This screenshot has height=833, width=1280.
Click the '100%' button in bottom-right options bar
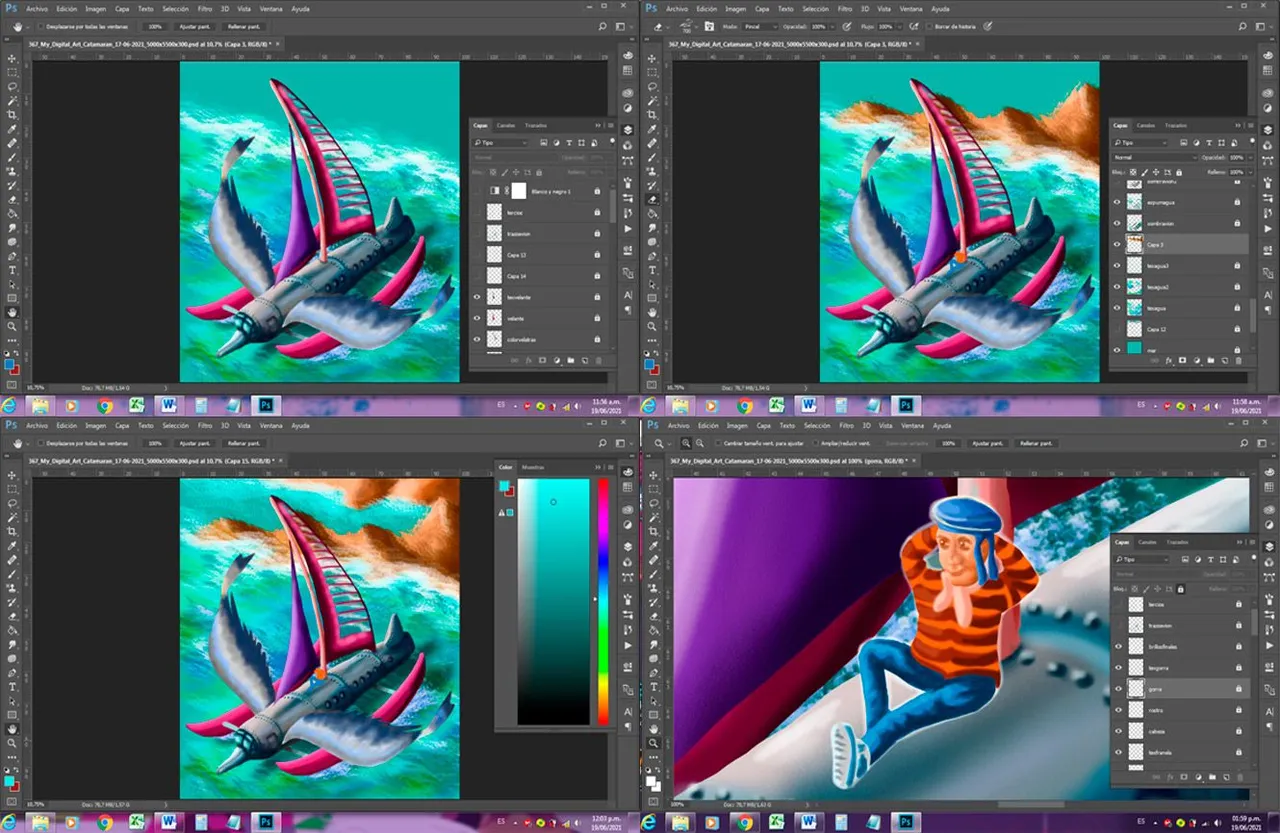click(948, 443)
